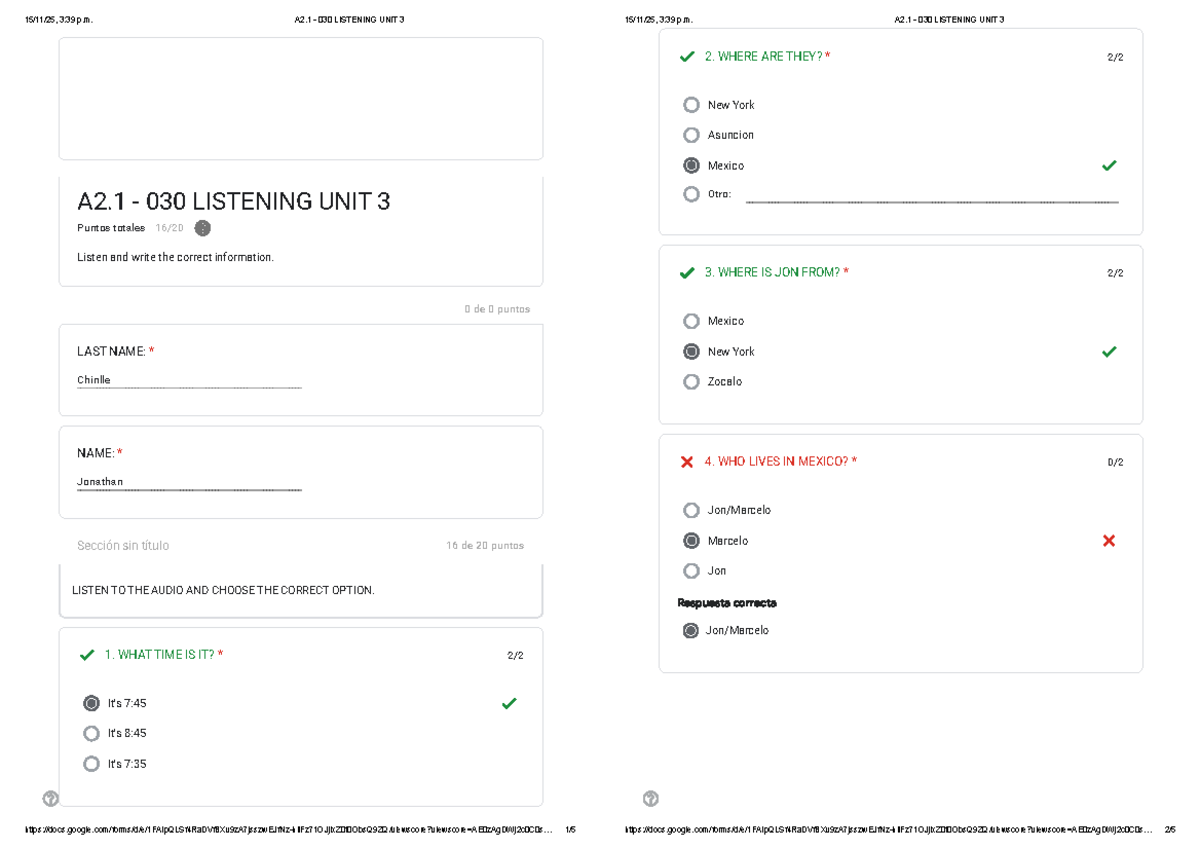The image size is (1200, 849).
Task: Click the 16/20 score link
Action: click(167, 228)
